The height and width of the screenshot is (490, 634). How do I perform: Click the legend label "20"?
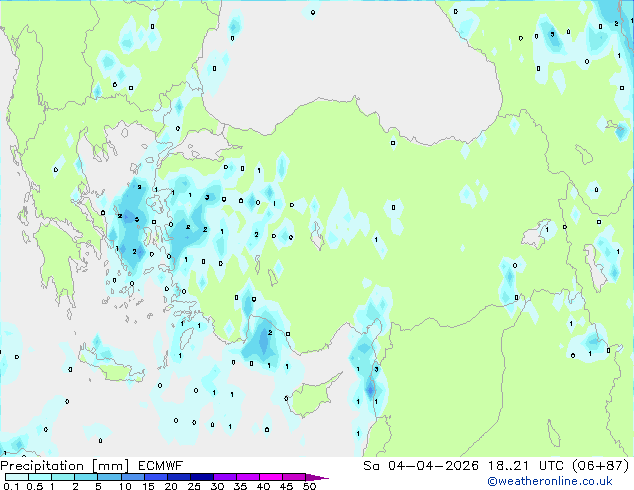171,486
